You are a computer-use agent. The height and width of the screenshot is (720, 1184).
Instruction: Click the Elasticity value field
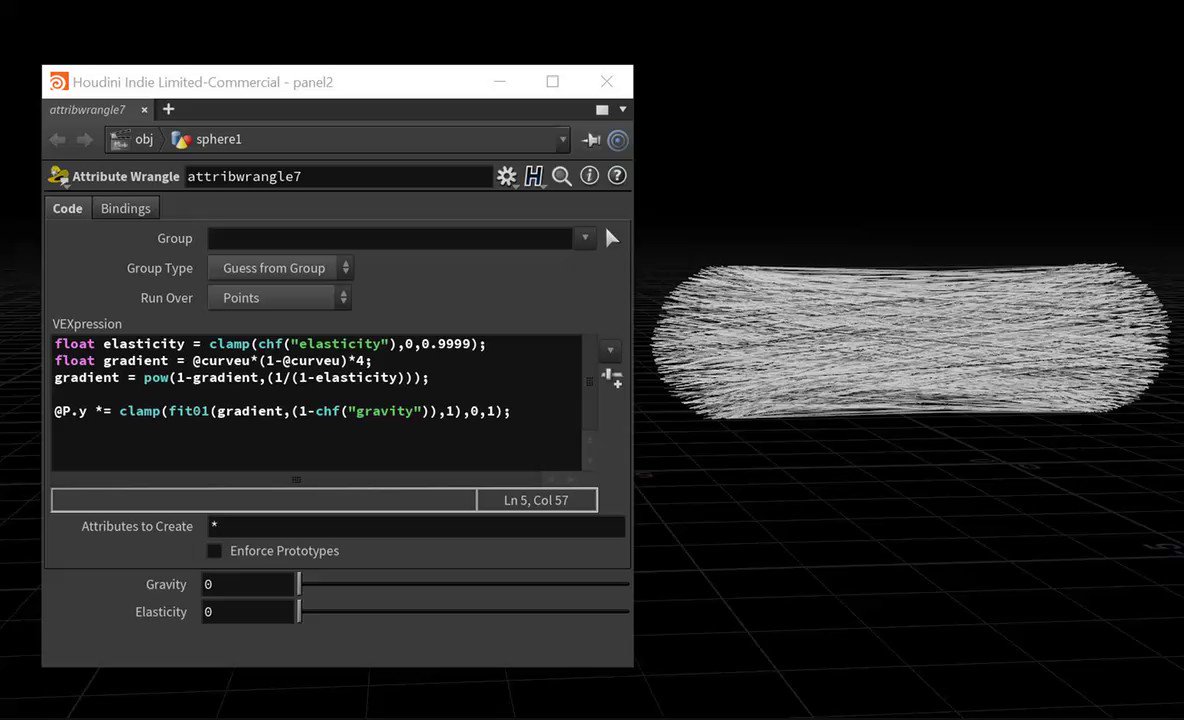point(248,612)
